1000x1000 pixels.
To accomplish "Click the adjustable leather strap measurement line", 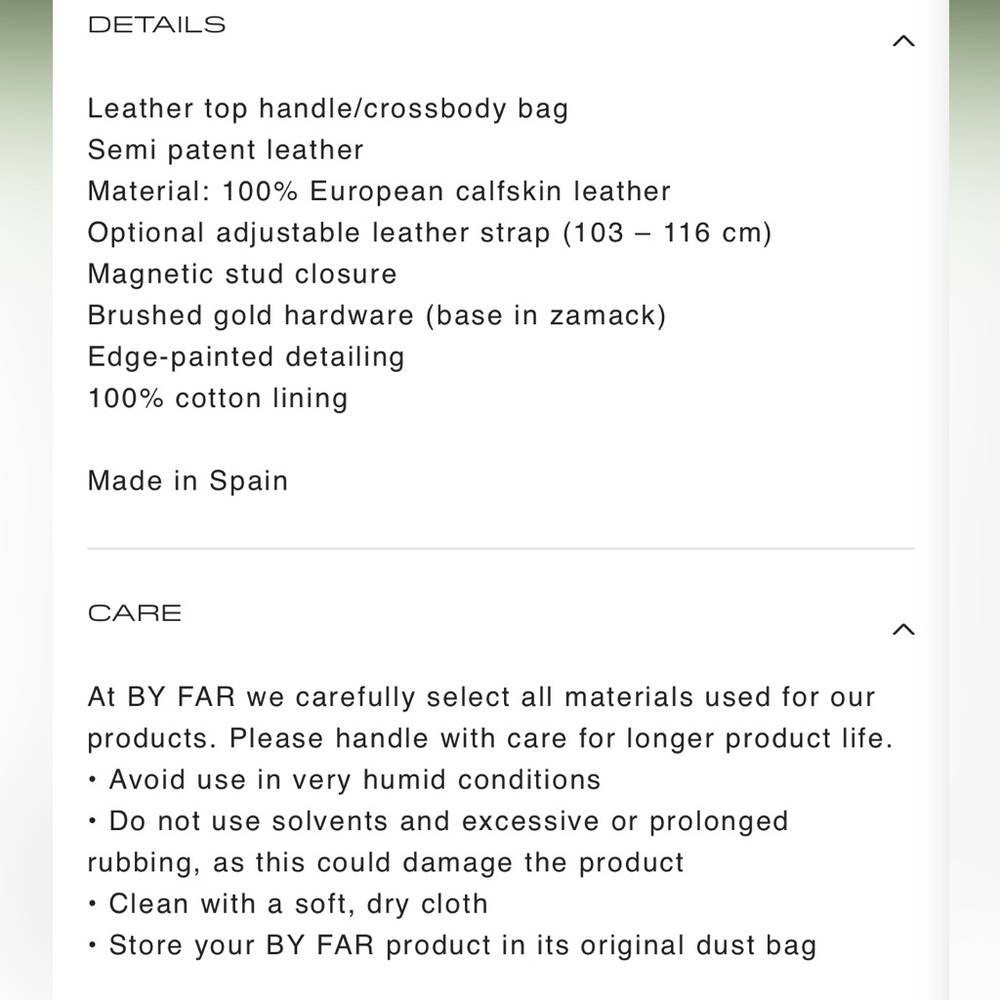I will [430, 233].
